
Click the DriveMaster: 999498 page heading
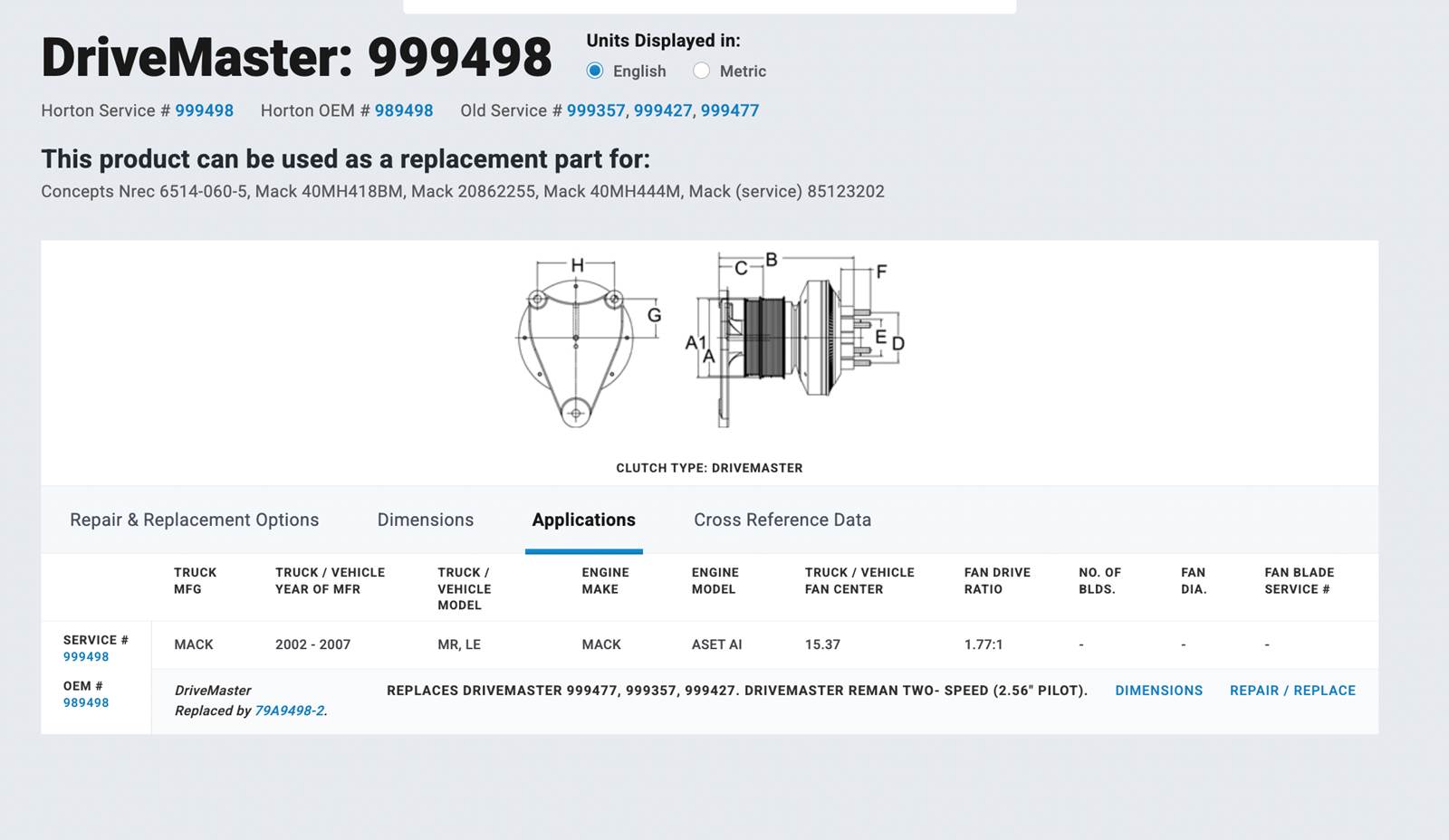click(x=296, y=58)
